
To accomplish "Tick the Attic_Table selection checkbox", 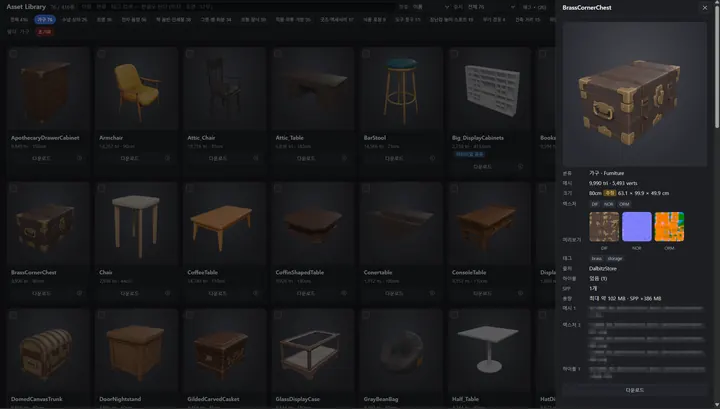I will pos(278,54).
